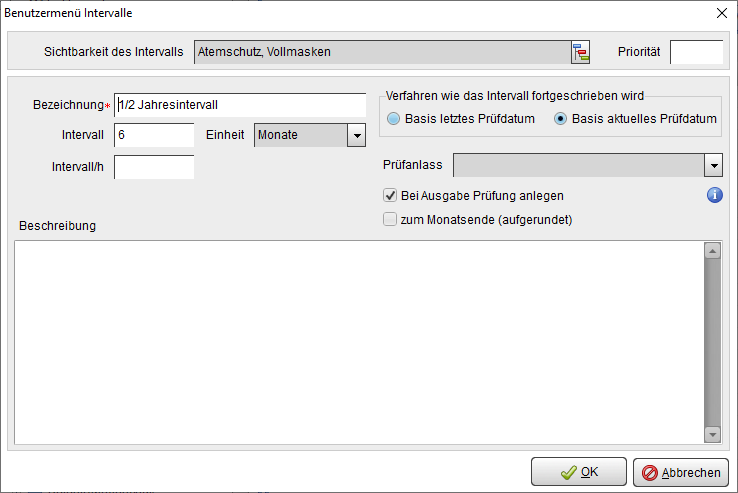Confirm the dialog with OK
This screenshot has height=493, width=738.
click(x=579, y=472)
